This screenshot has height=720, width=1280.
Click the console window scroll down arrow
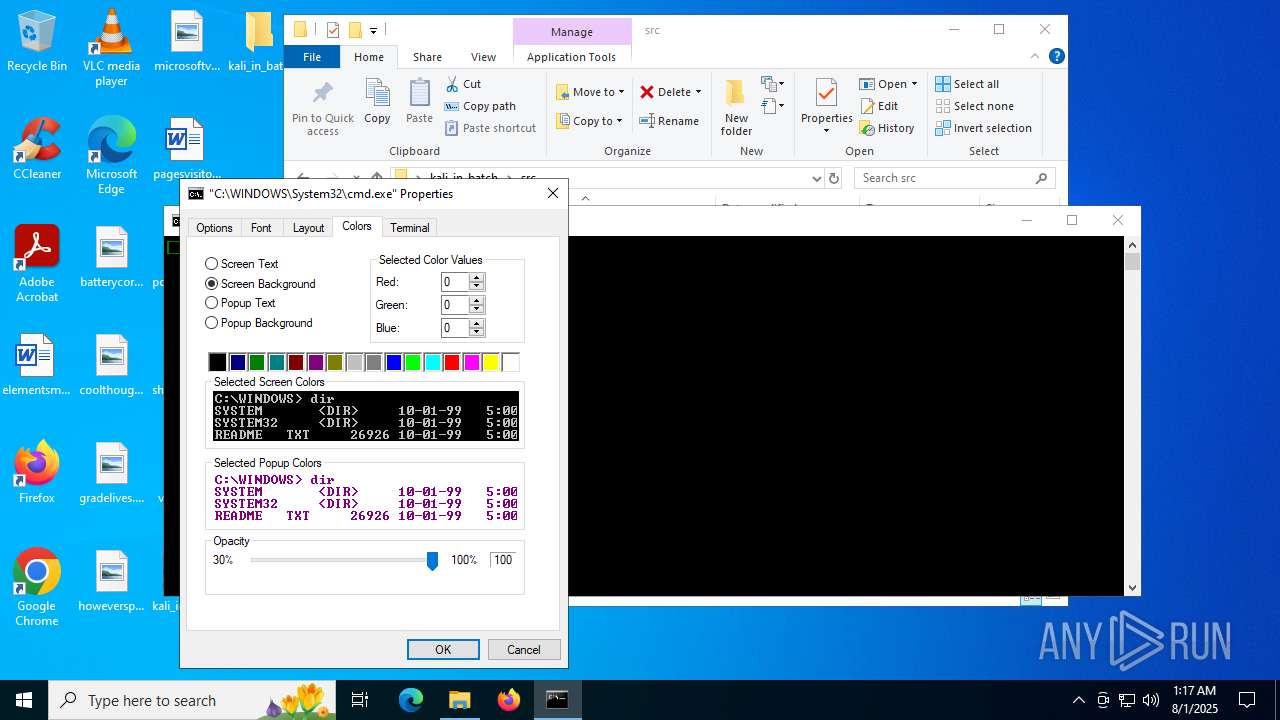point(1132,588)
